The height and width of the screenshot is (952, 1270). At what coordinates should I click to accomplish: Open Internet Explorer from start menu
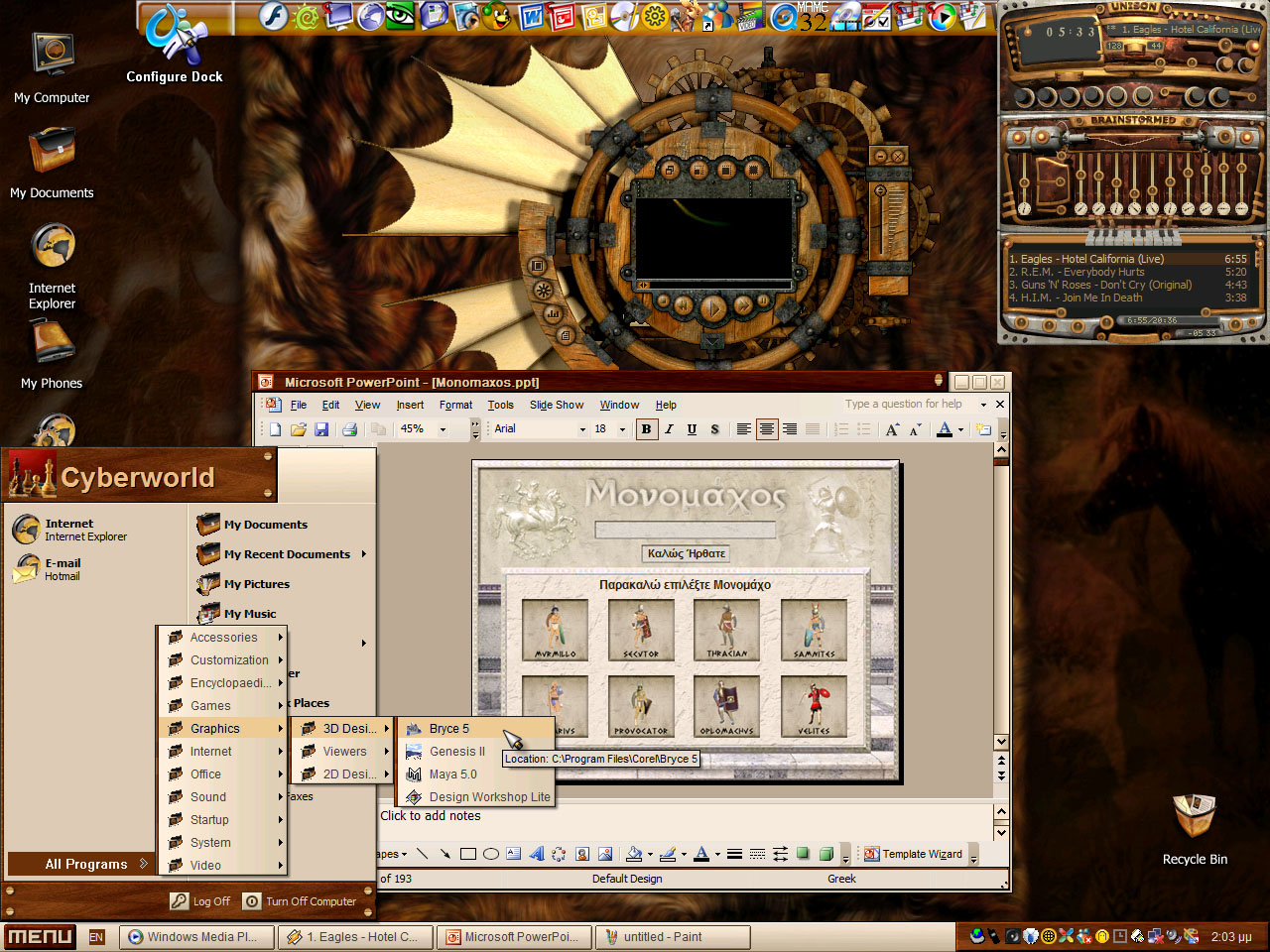pyautogui.click(x=71, y=530)
